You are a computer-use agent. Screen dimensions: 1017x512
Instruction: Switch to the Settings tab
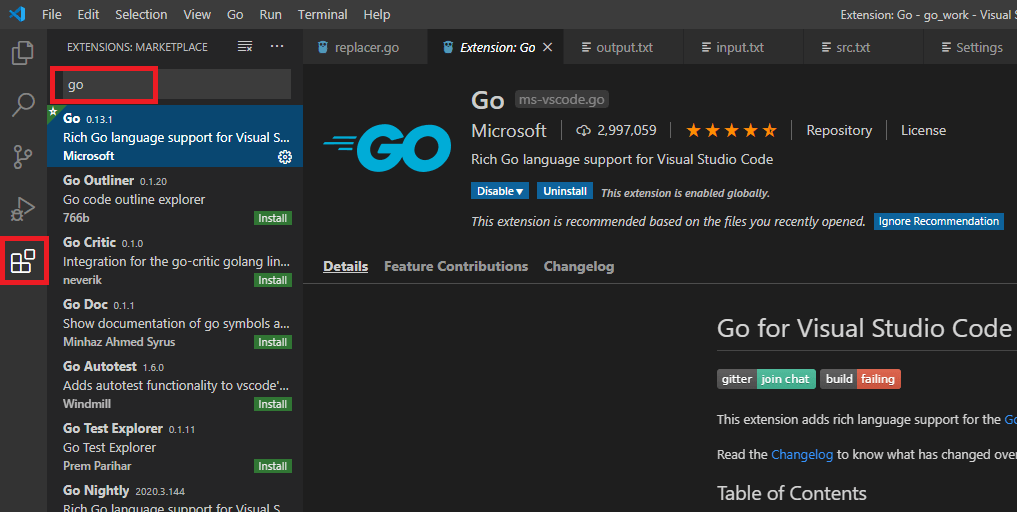point(971,47)
